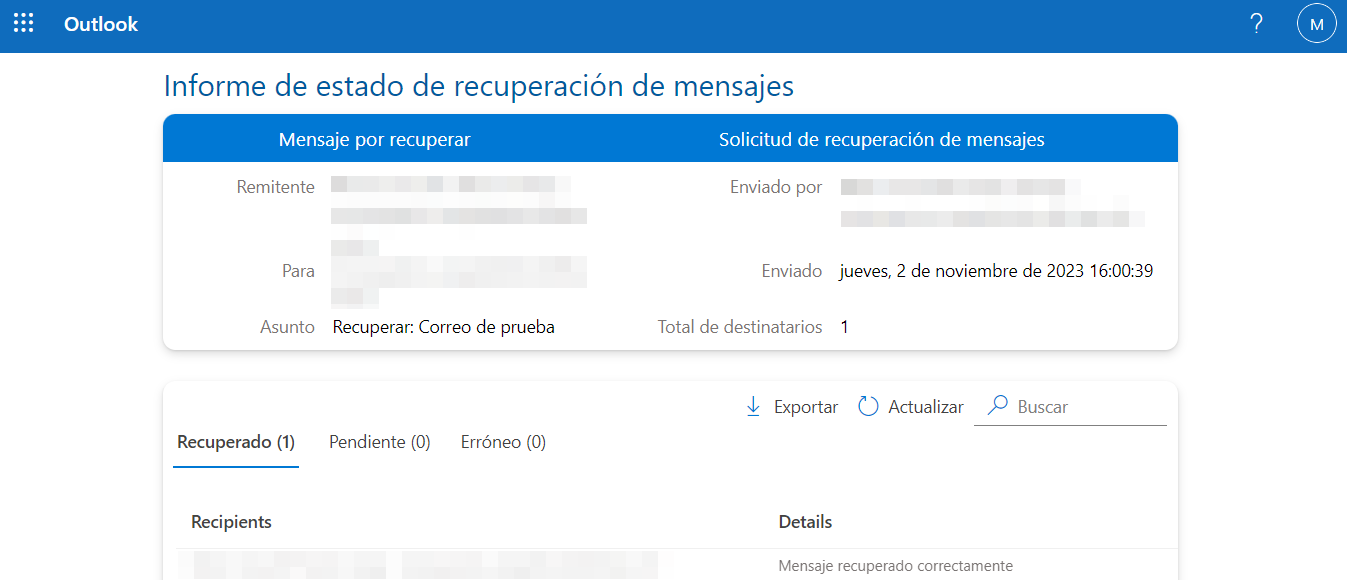This screenshot has width=1352, height=580.
Task: Switch to the Pendiente (0) tab
Action: tap(379, 442)
